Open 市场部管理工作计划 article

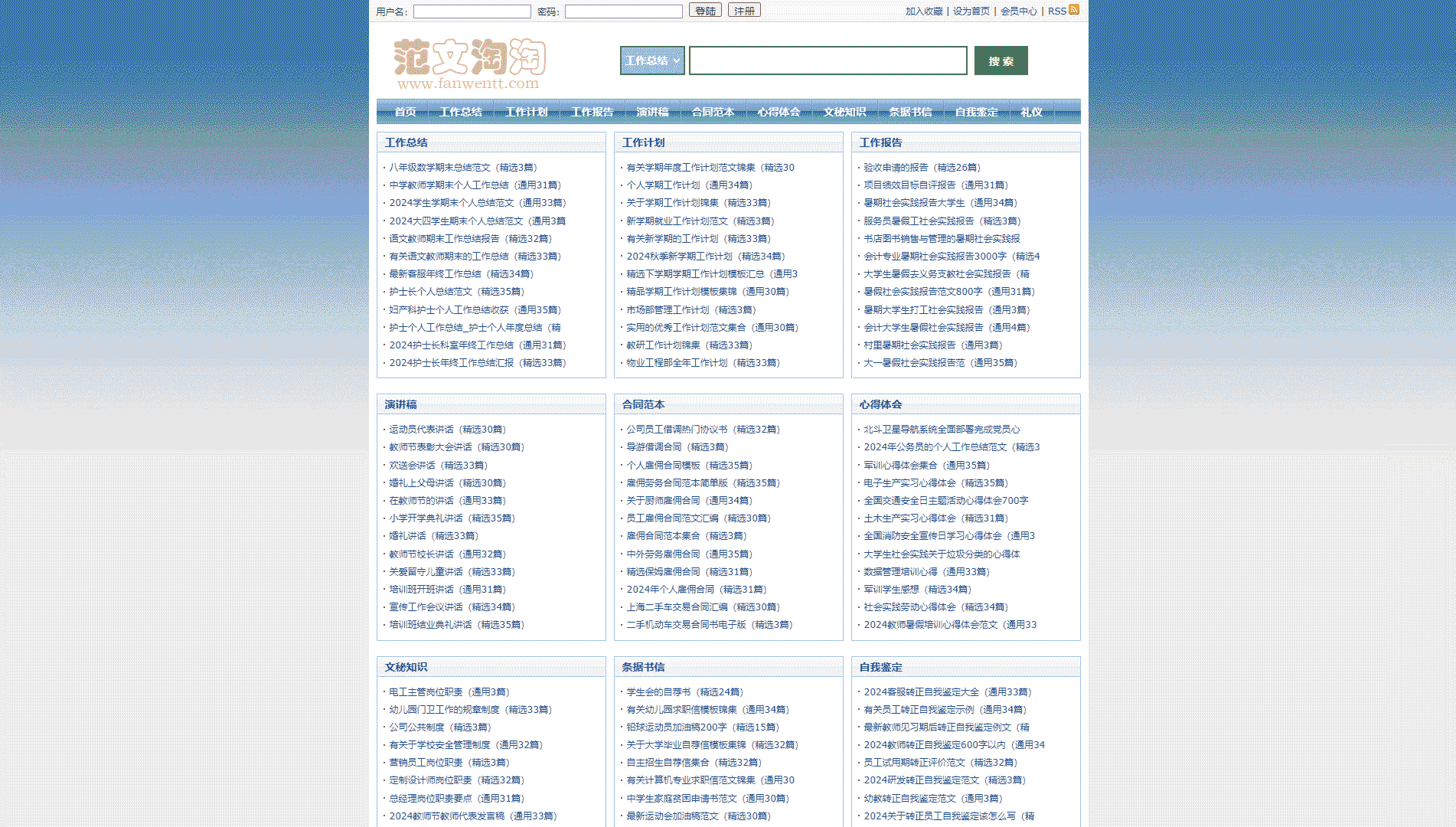pos(691,310)
